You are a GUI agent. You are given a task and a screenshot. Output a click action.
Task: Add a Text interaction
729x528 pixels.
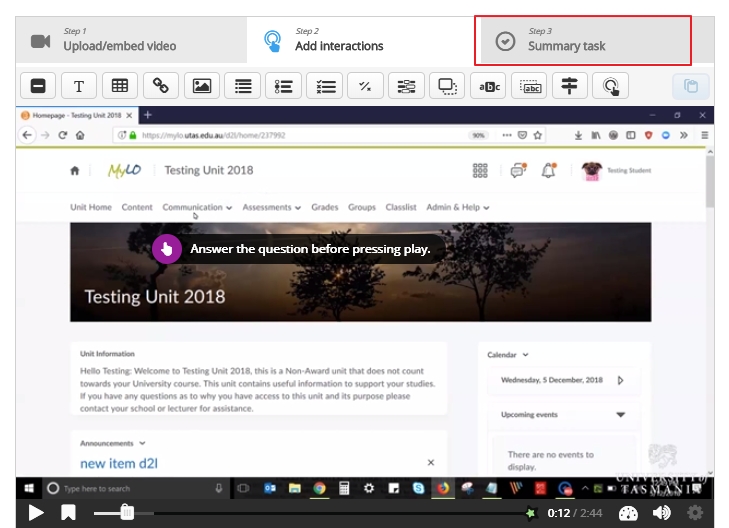tap(79, 86)
